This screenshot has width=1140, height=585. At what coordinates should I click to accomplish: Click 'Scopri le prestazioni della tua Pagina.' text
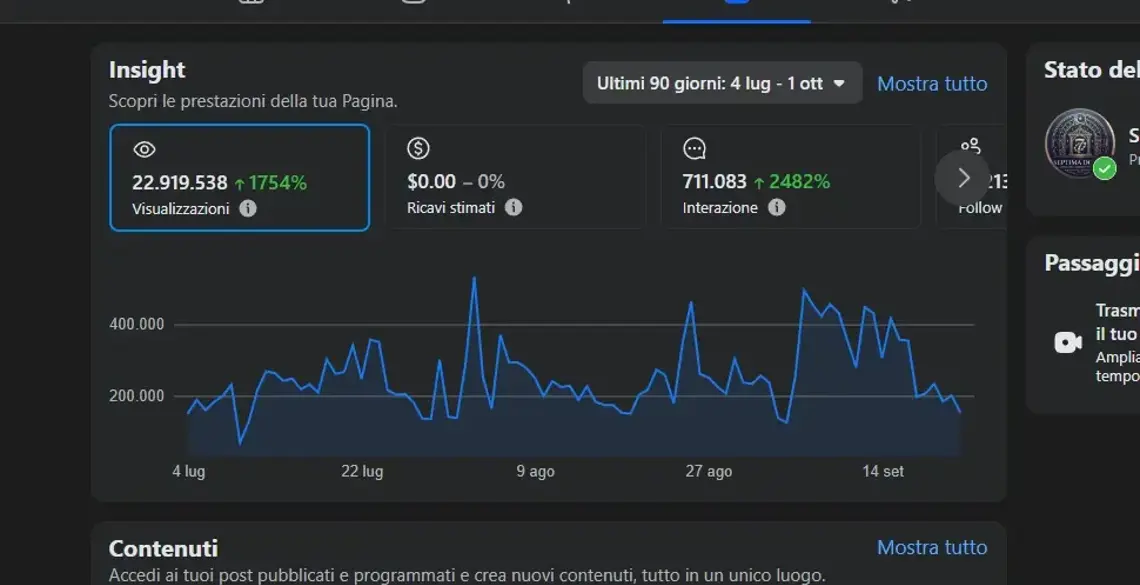253,101
